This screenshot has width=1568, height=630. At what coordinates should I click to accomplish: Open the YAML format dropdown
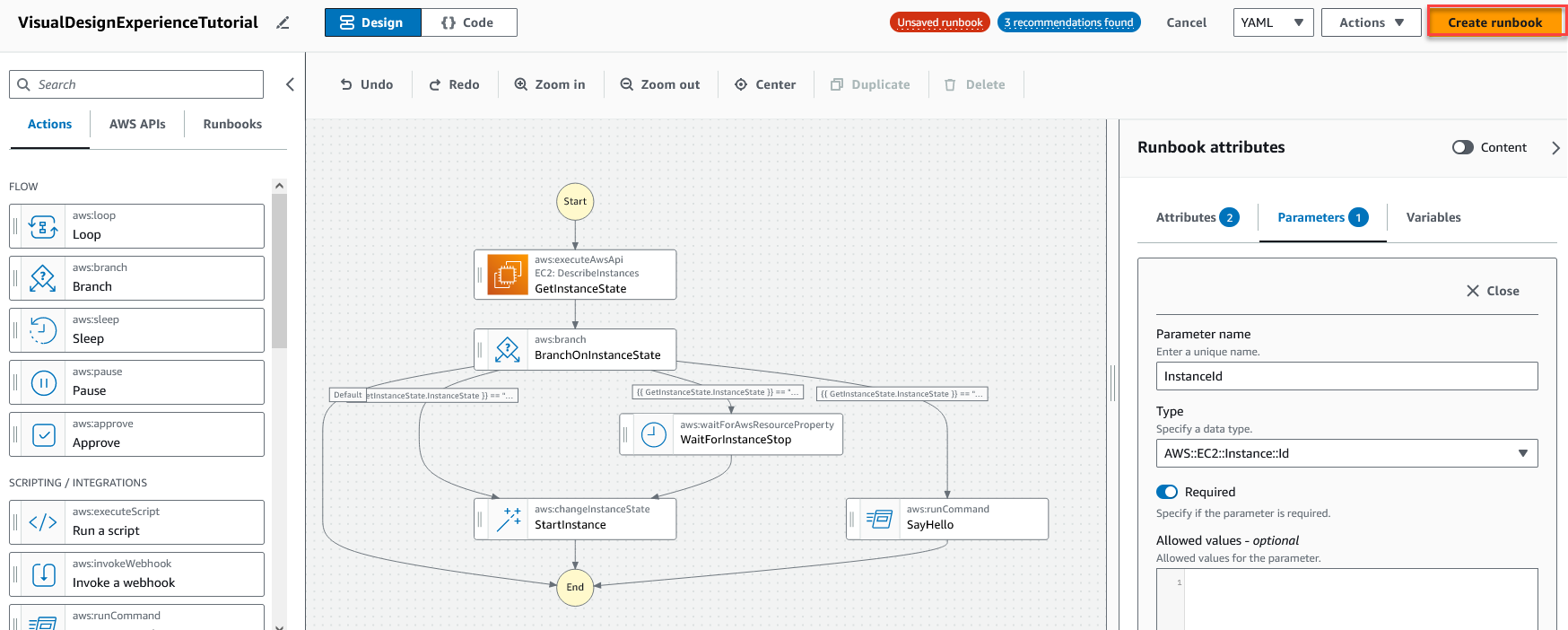(x=1273, y=22)
